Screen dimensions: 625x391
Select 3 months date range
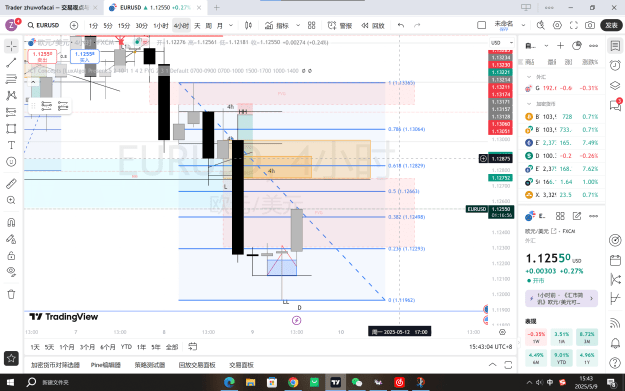tap(87, 347)
